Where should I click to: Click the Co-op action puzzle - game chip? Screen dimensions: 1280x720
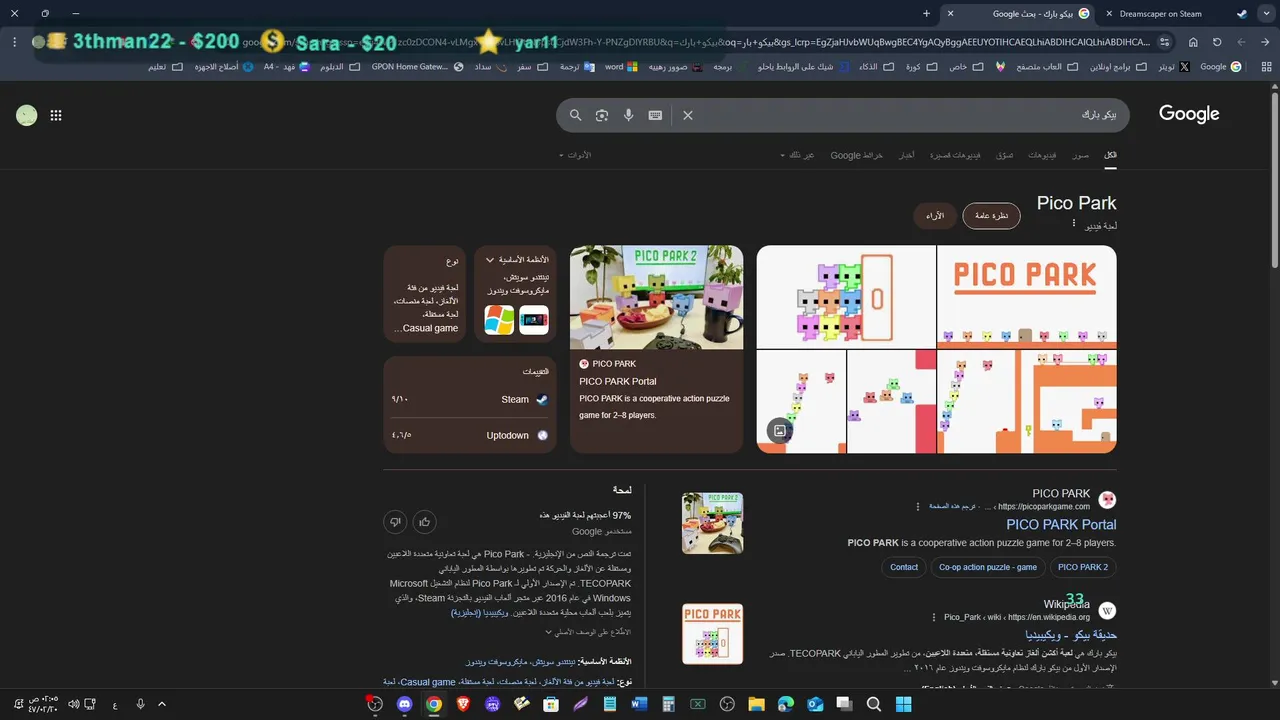pos(987,567)
